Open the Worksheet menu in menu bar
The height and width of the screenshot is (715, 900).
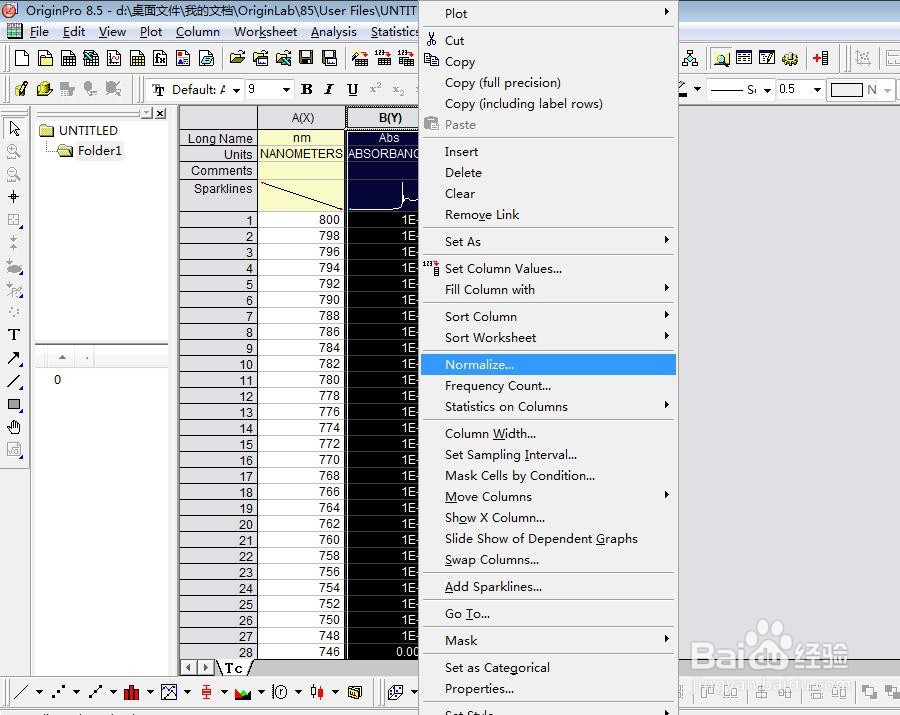coord(265,32)
